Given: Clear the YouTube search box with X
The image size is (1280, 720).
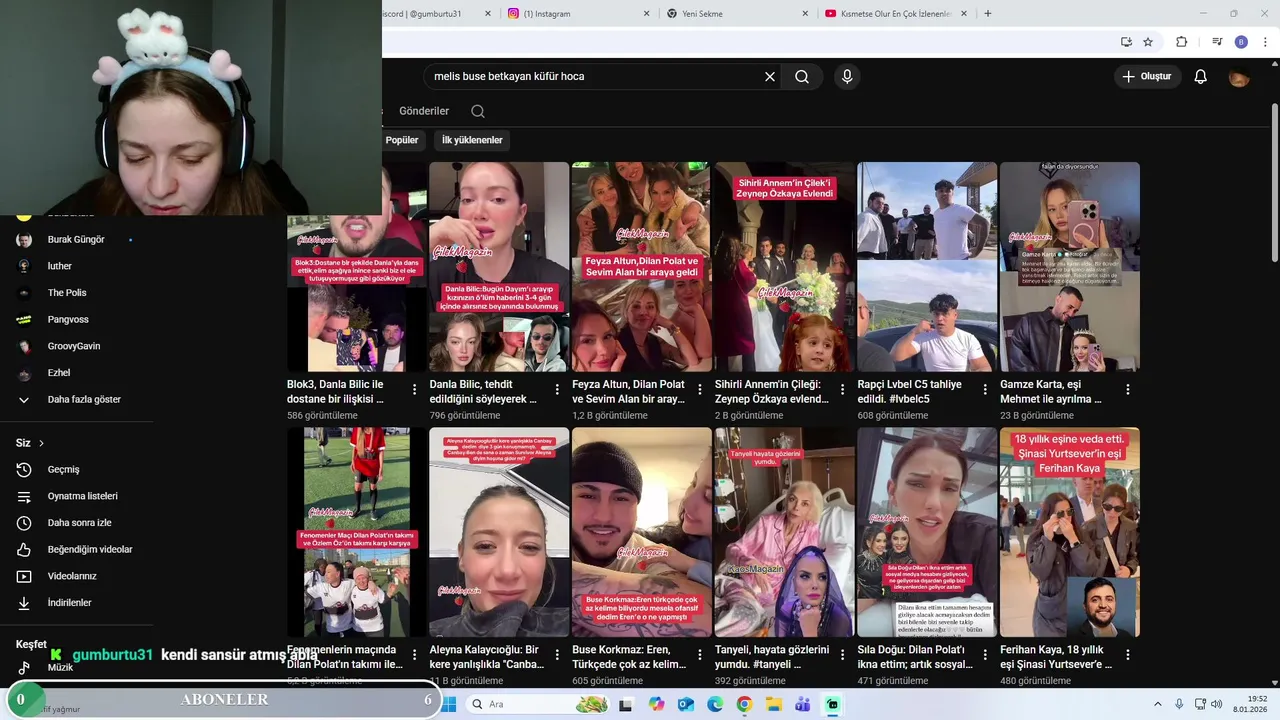Looking at the screenshot, I should (770, 76).
